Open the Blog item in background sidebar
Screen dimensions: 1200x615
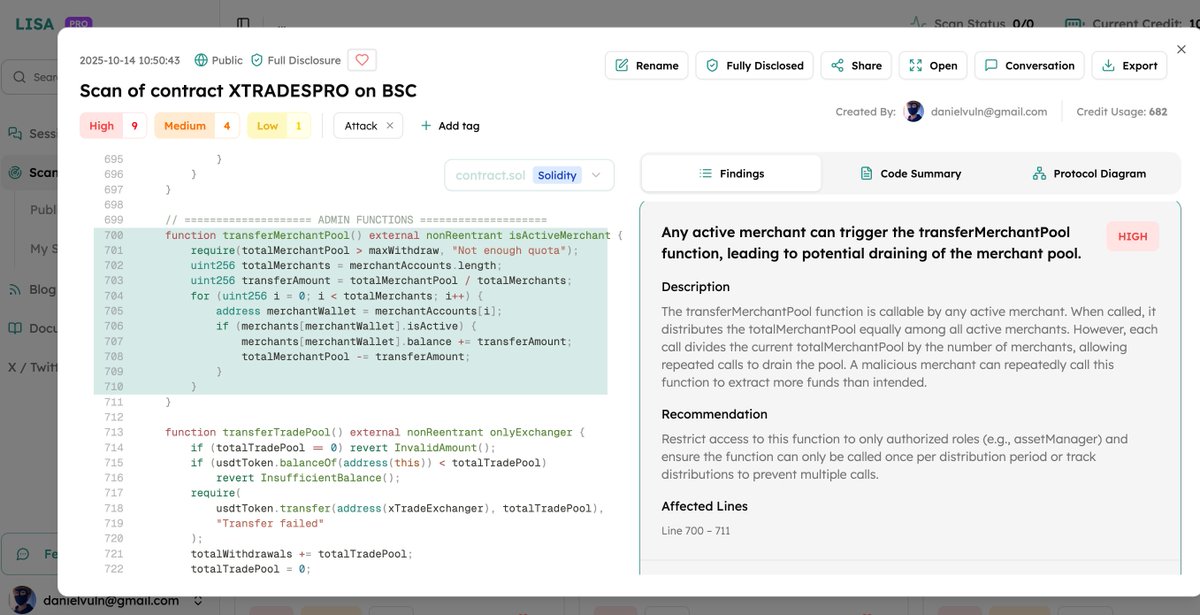30,289
